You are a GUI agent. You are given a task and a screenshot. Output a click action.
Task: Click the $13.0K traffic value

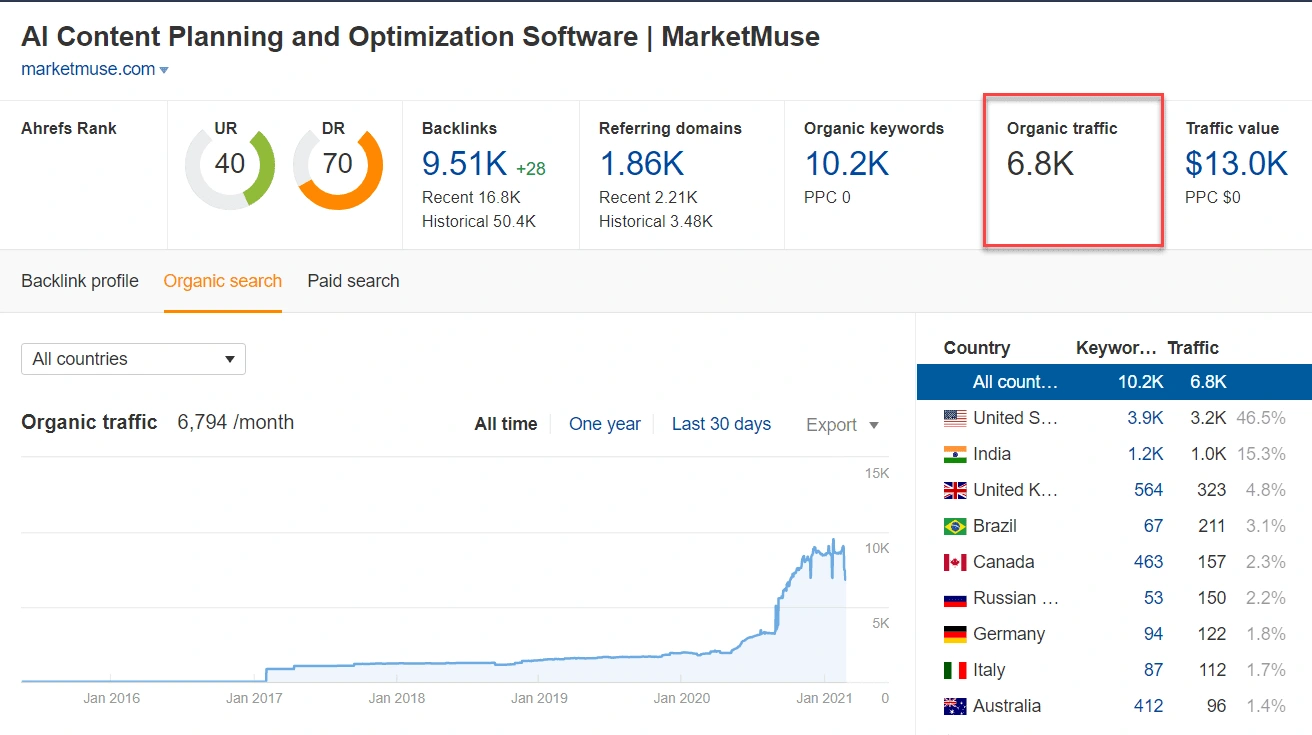(1237, 163)
